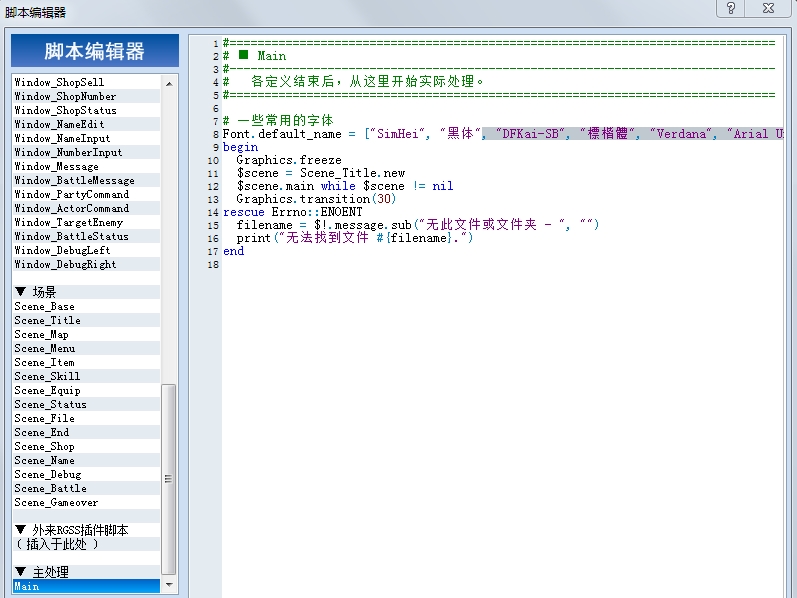Select the highlighted Main script
The width and height of the screenshot is (797, 598).
(86, 586)
